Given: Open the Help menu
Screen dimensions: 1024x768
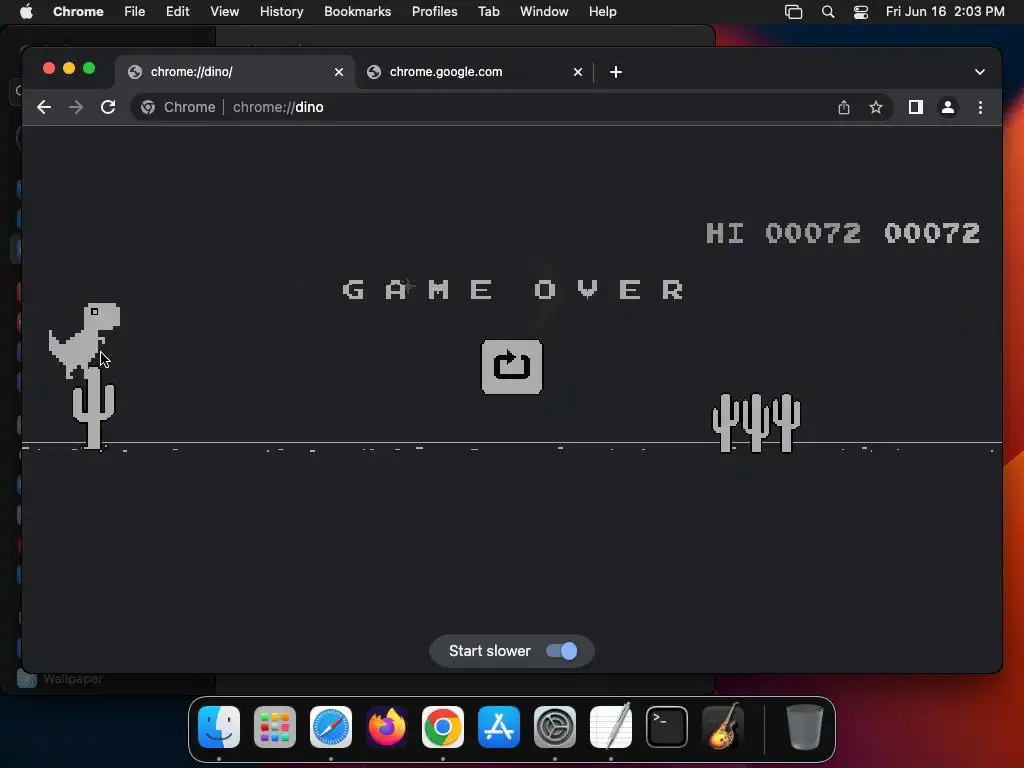Looking at the screenshot, I should 602,11.
